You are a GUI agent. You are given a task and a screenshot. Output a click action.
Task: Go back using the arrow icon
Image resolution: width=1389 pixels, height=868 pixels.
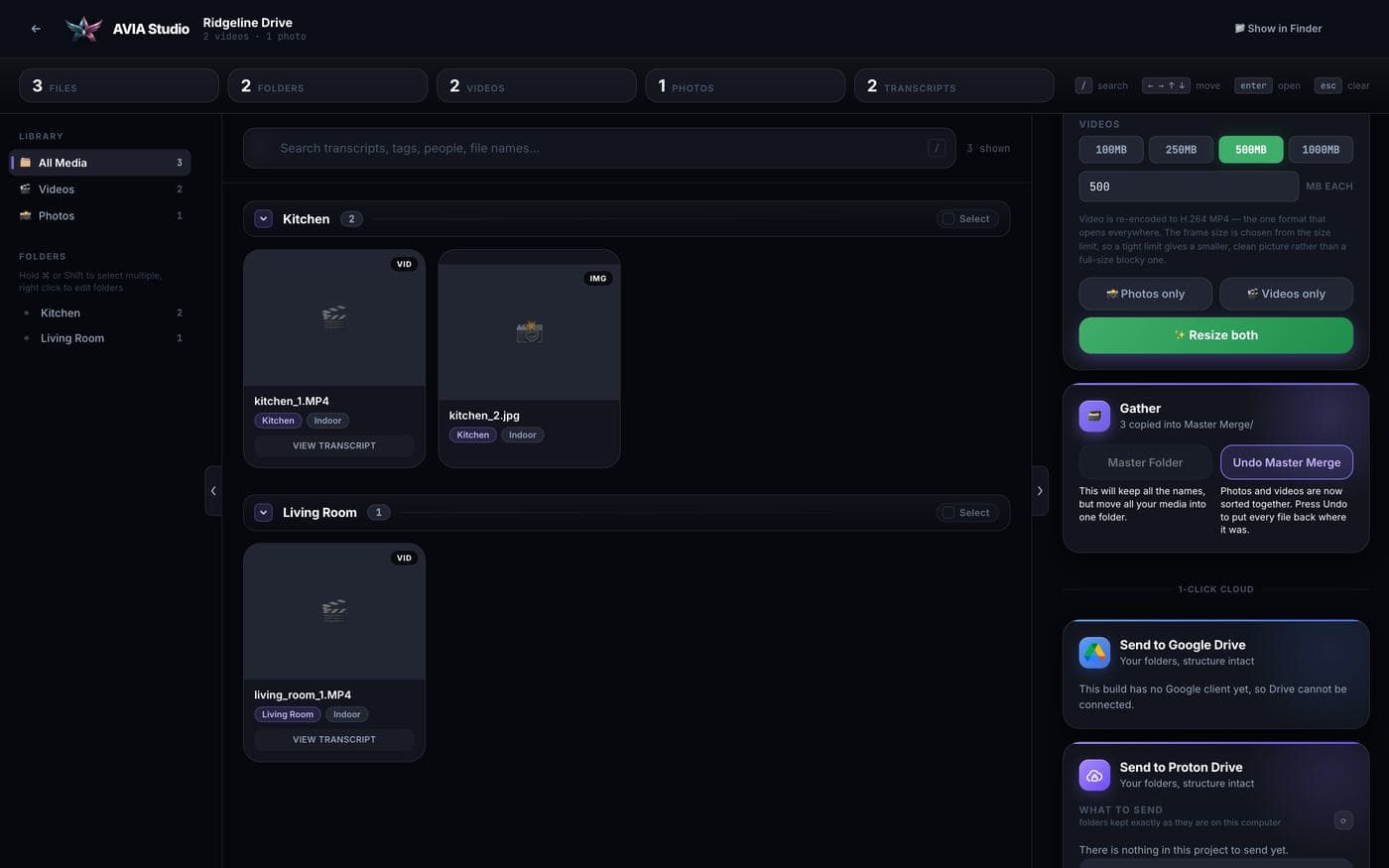(36, 29)
